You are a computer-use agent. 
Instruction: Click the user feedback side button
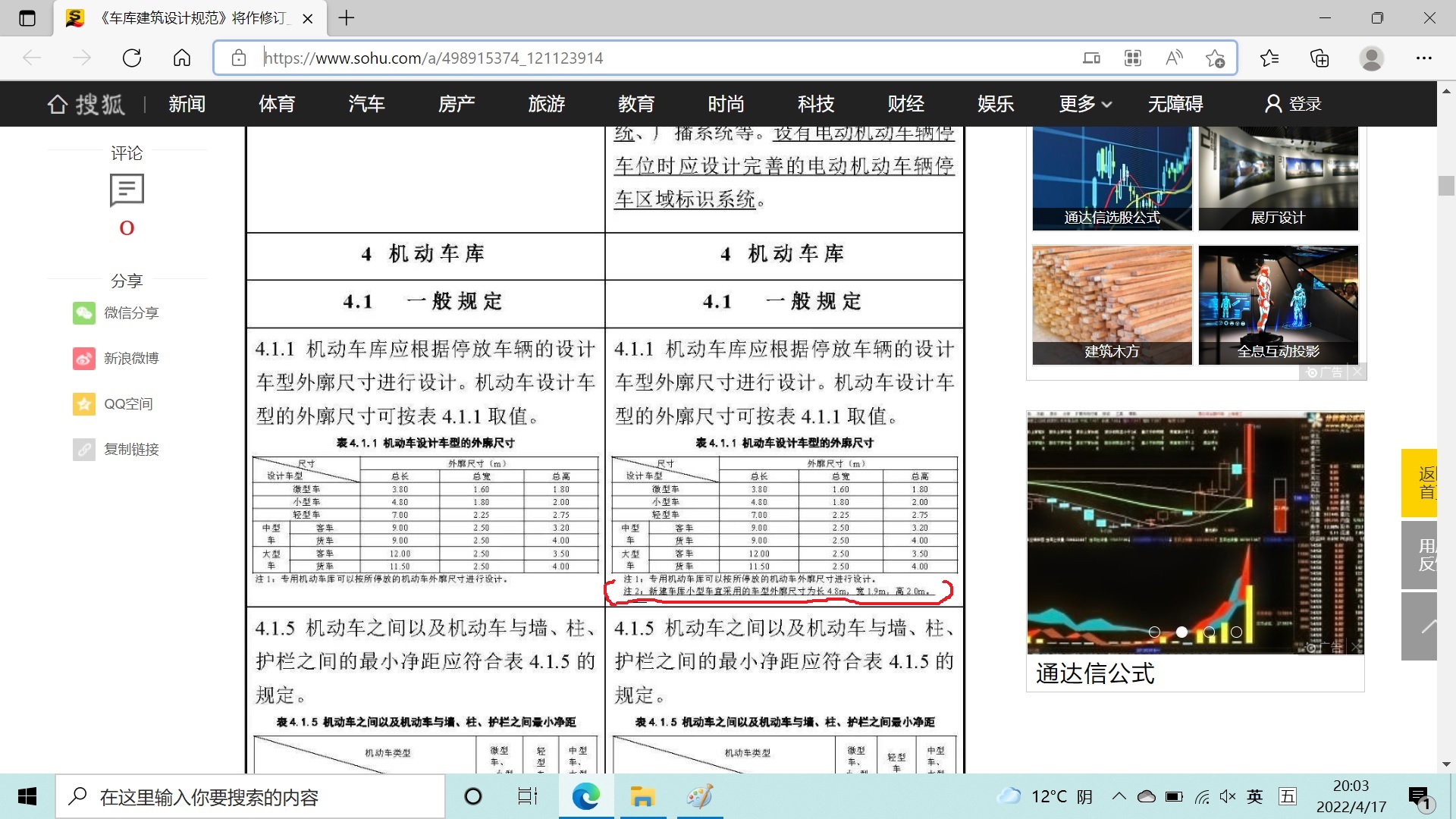coord(1420,555)
